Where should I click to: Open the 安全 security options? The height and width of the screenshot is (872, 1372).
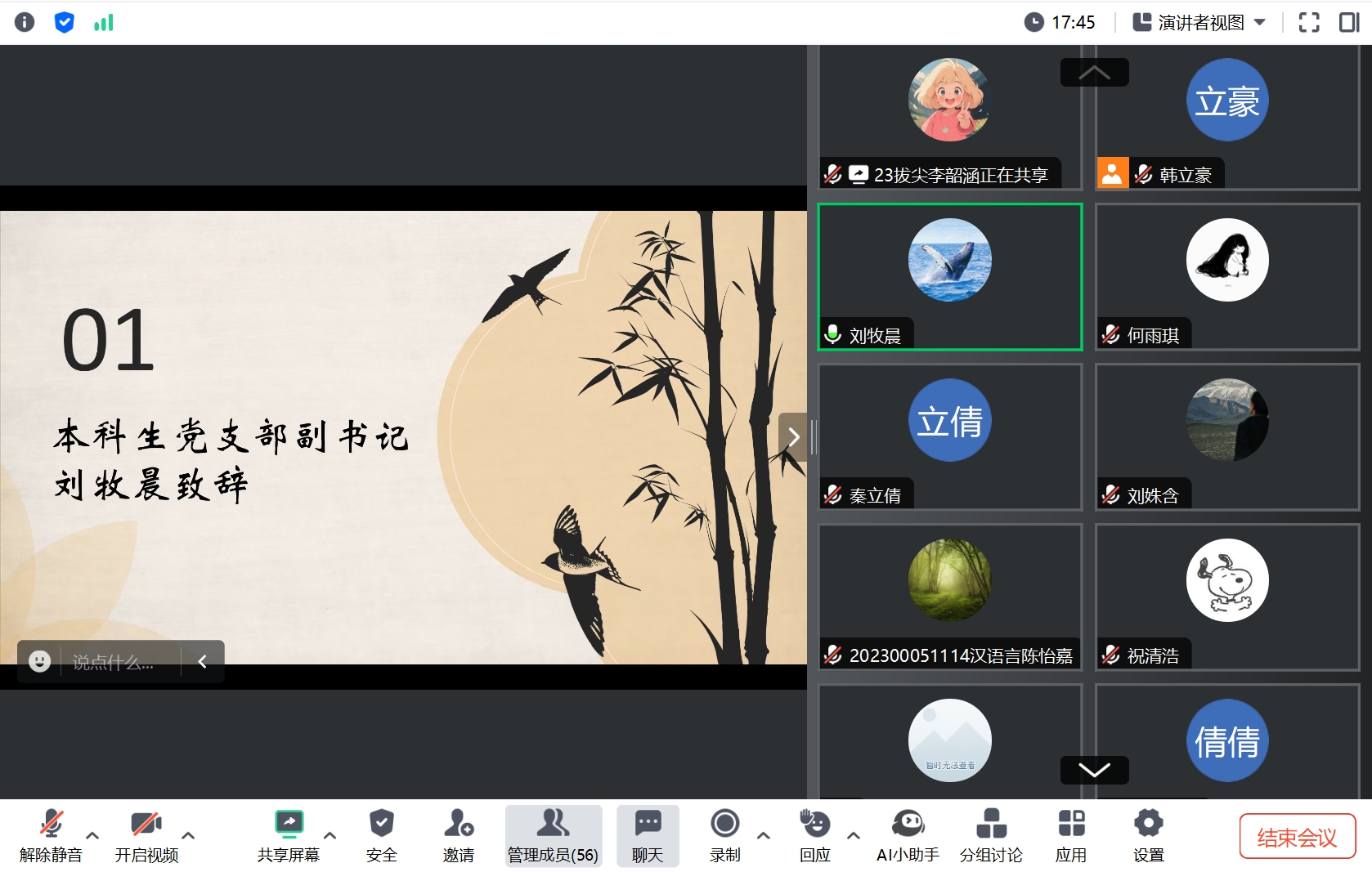[381, 835]
